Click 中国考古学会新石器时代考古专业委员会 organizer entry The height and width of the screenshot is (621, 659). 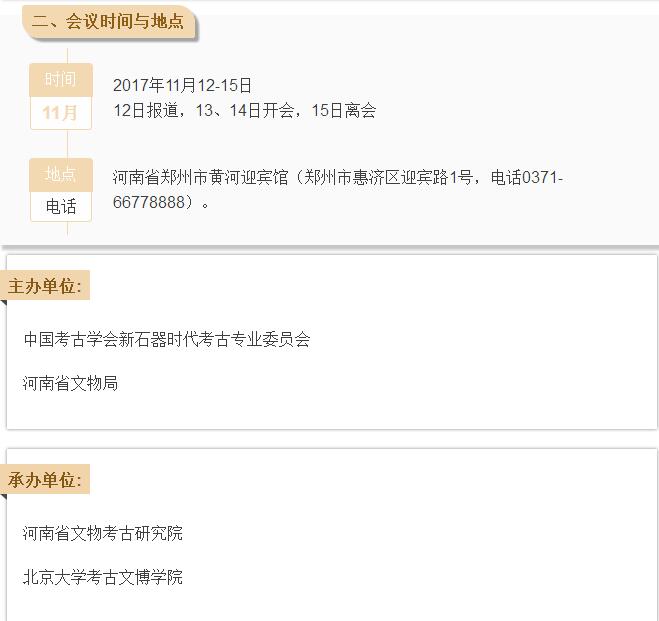pos(167,339)
